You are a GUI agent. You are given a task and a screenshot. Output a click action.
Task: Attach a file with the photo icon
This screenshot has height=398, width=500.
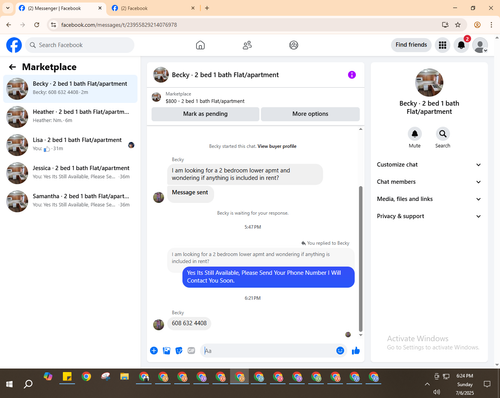tap(166, 350)
